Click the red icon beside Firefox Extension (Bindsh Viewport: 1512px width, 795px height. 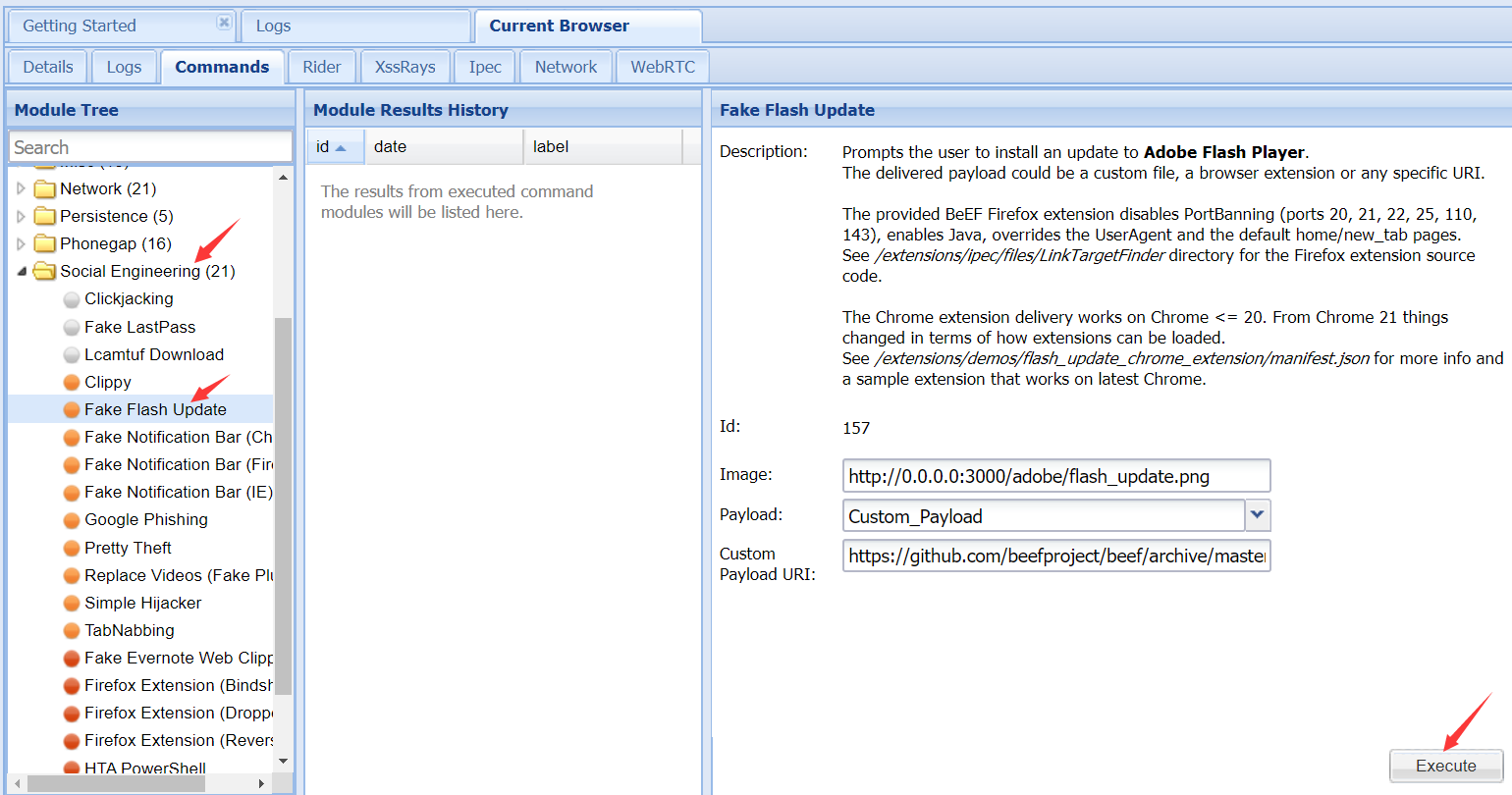pyautogui.click(x=72, y=685)
